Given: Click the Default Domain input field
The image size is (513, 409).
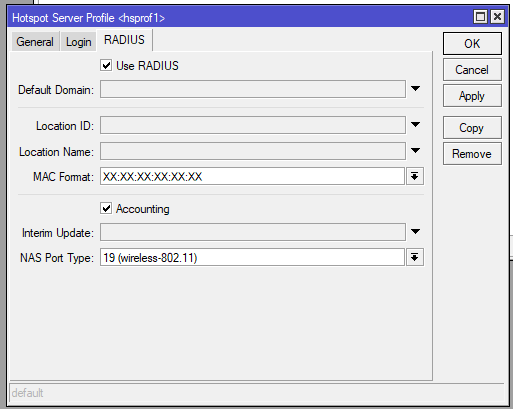Looking at the screenshot, I should (x=253, y=89).
